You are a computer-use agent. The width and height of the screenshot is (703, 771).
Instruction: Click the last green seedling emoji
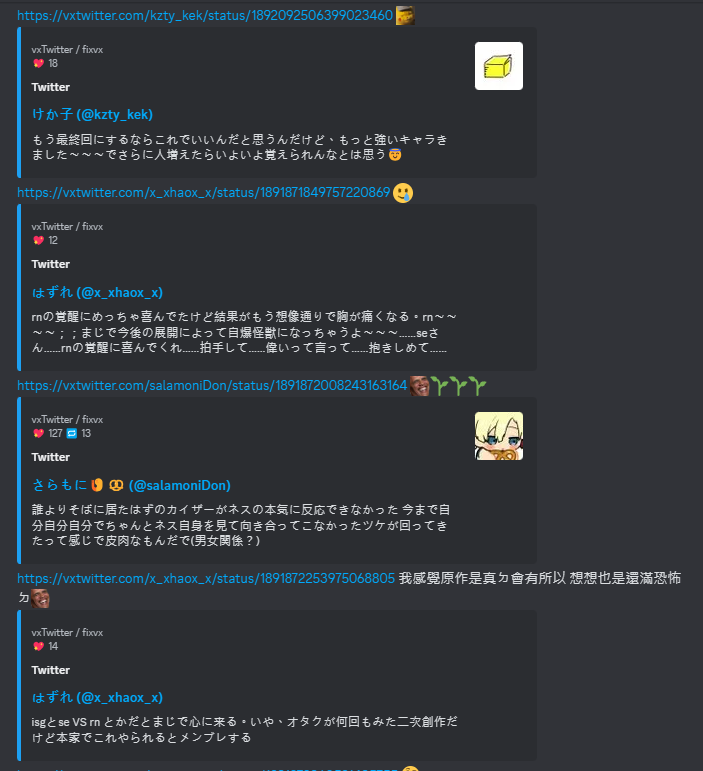[x=477, y=386]
